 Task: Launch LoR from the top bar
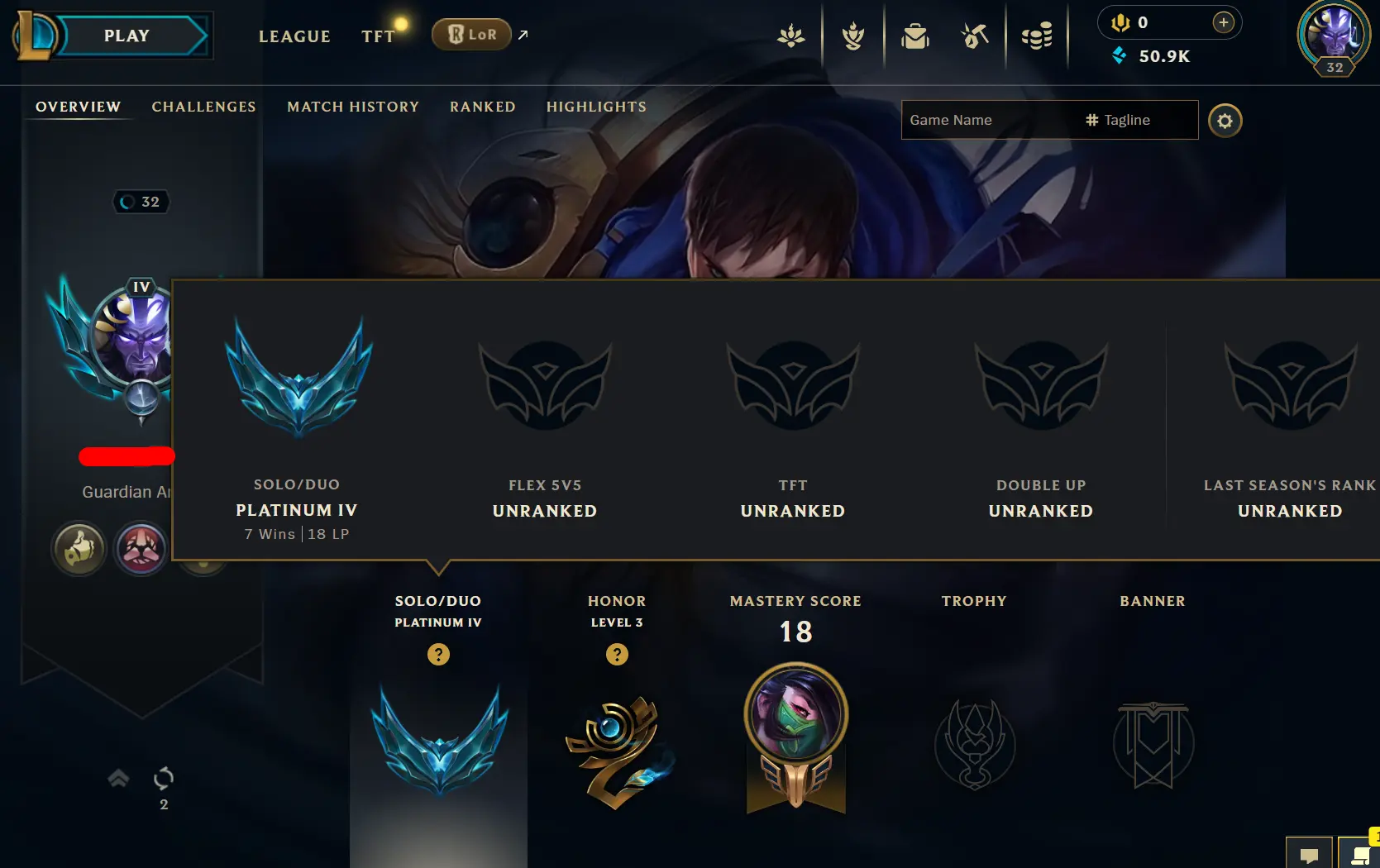(x=472, y=35)
